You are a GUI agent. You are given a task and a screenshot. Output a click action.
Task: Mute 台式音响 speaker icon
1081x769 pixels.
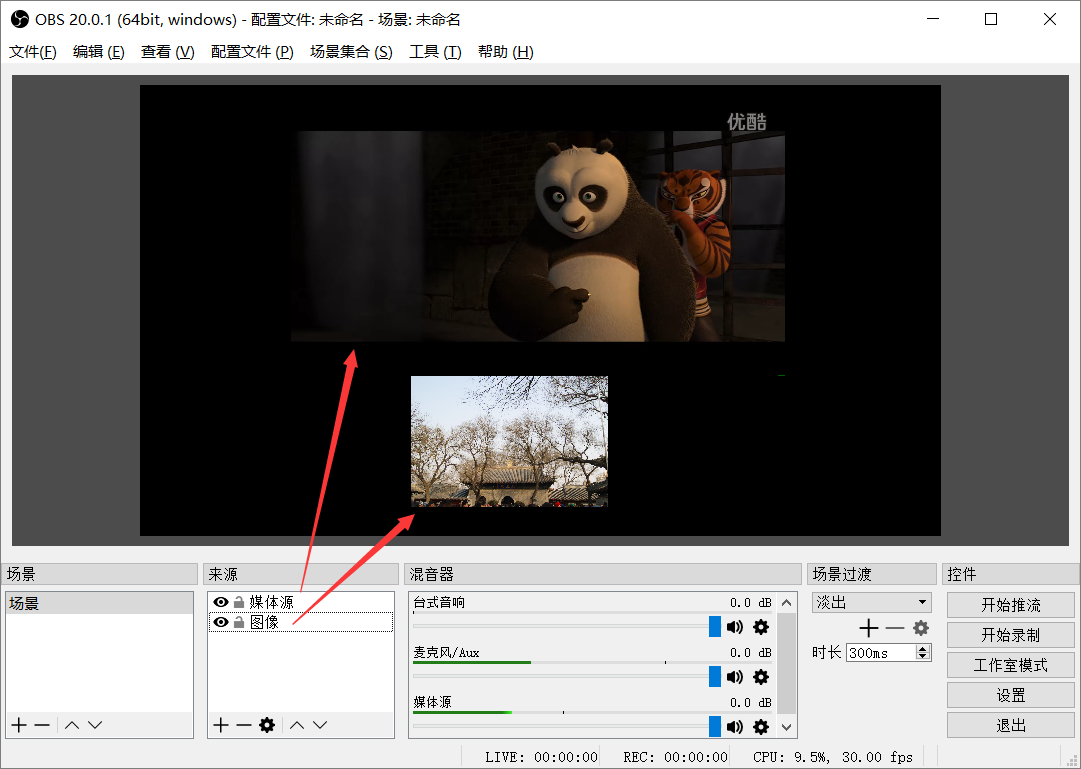(735, 627)
